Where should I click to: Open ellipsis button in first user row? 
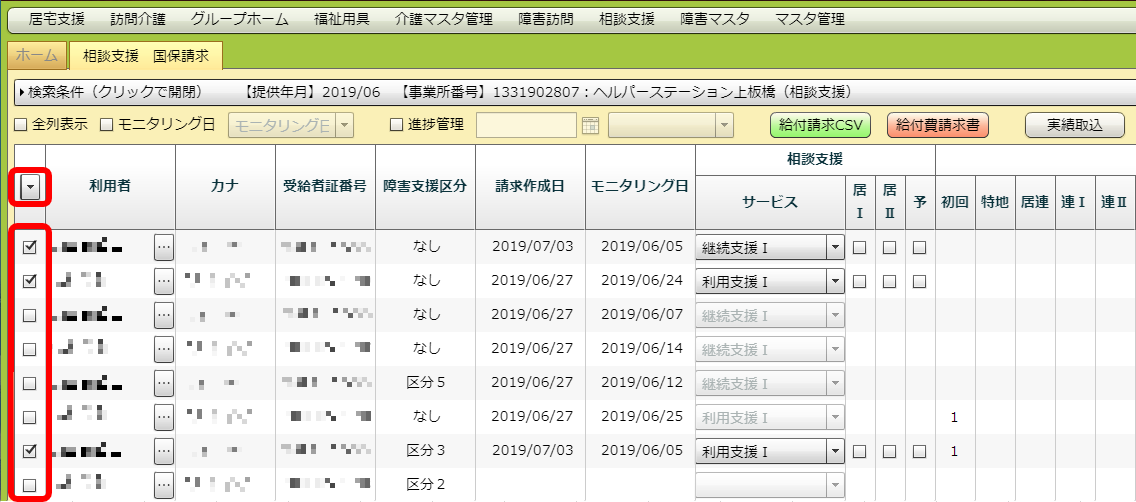164,247
